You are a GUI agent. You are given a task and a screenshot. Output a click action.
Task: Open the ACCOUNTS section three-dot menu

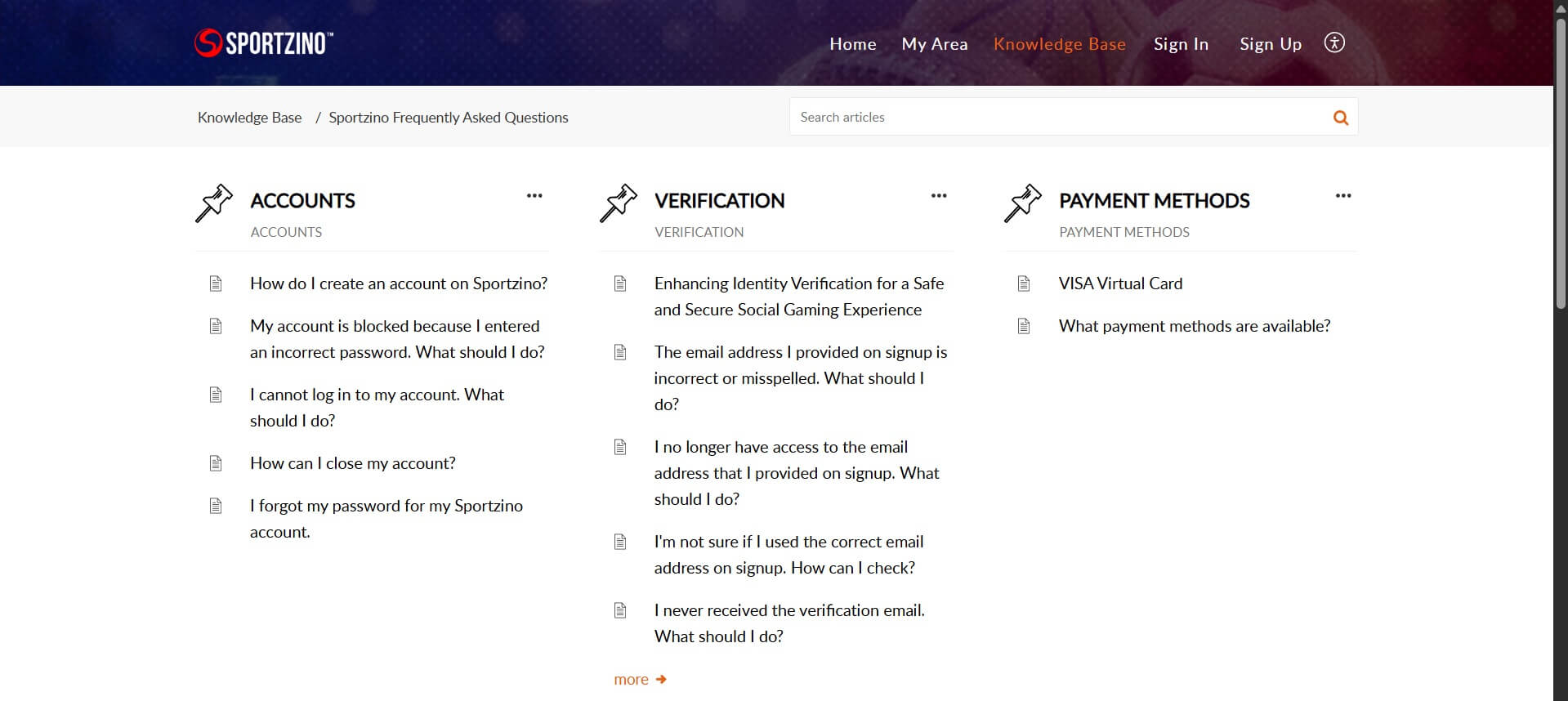(534, 195)
